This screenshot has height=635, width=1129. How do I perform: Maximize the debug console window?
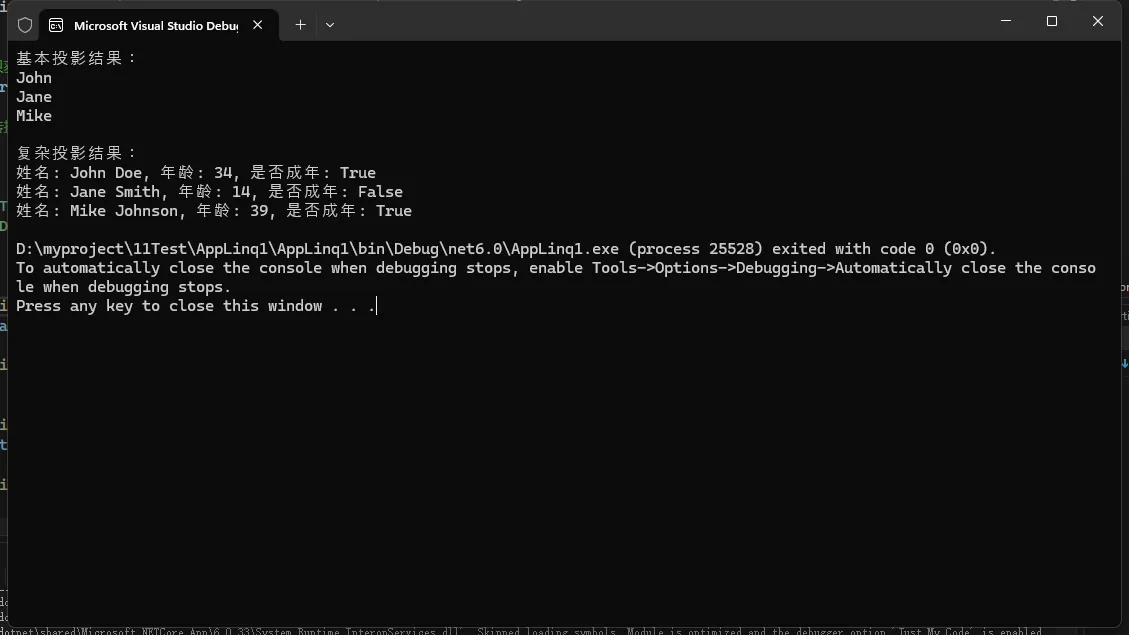(x=1052, y=21)
